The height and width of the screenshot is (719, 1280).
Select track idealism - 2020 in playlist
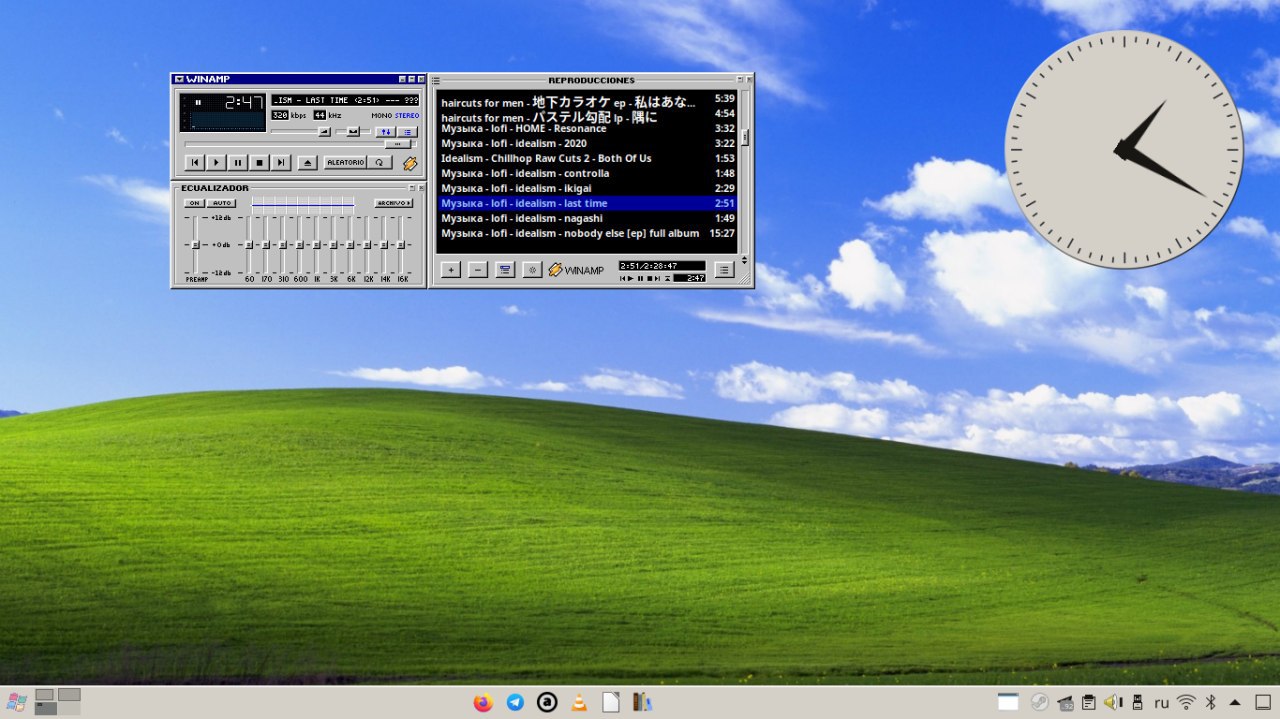tap(588, 143)
